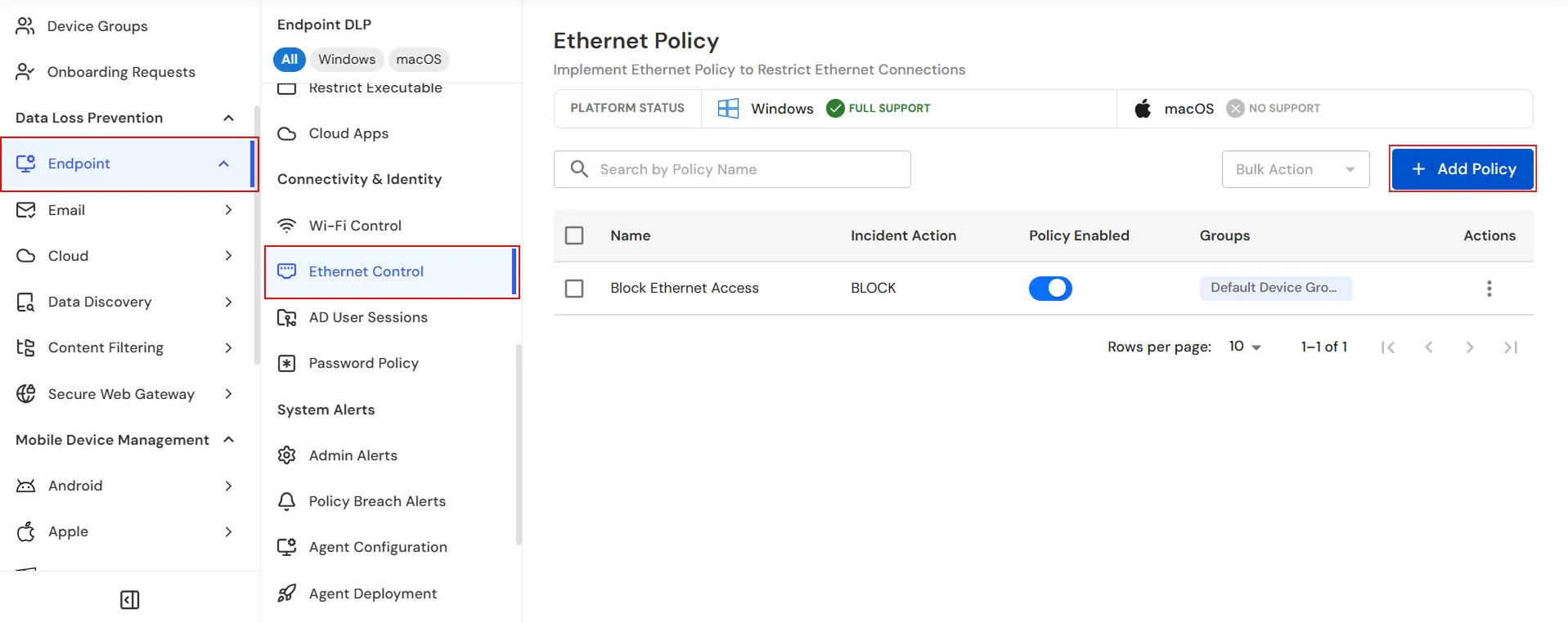Screen dimensions: 1568x623
Task: Select the Windows platform filter tab
Action: point(347,60)
